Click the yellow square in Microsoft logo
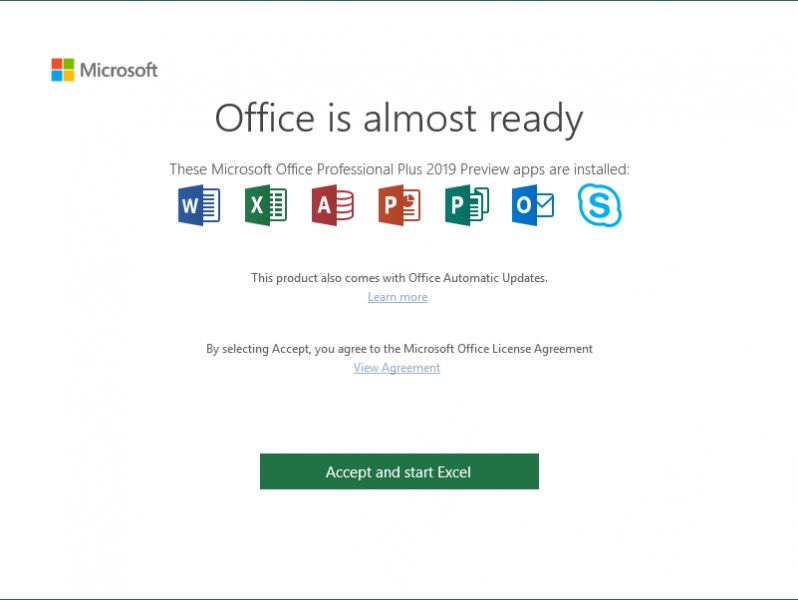798x600 pixels. click(69, 76)
